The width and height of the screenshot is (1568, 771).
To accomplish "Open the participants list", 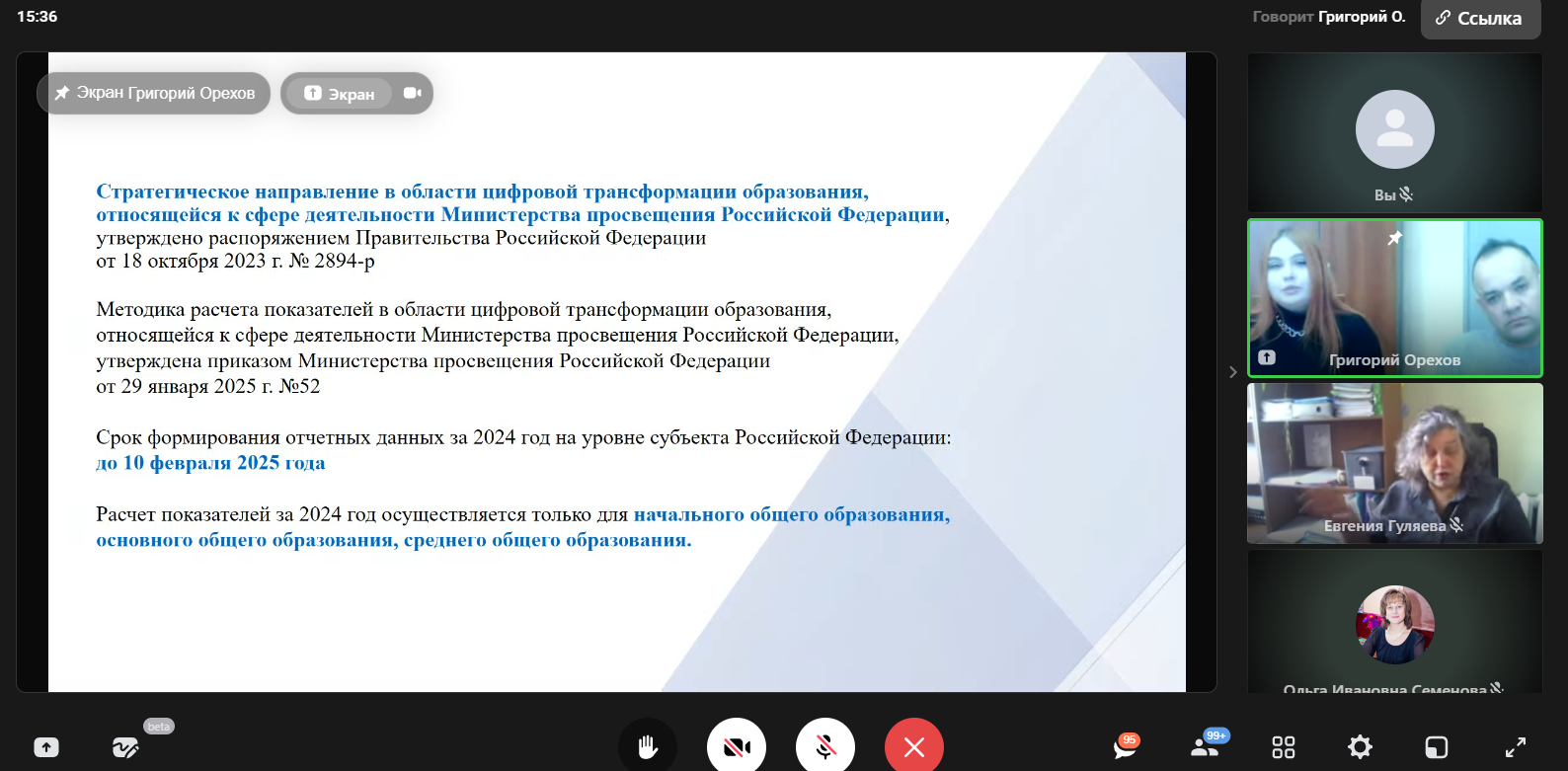I will point(1205,747).
